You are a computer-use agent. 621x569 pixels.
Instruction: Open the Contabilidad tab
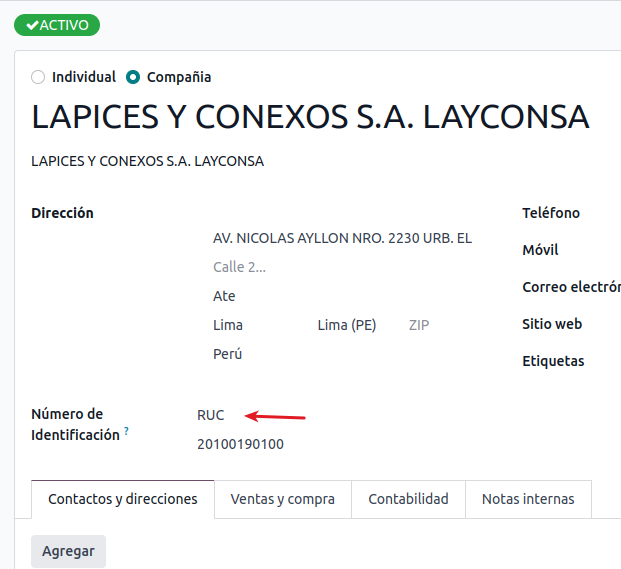pyautogui.click(x=408, y=499)
